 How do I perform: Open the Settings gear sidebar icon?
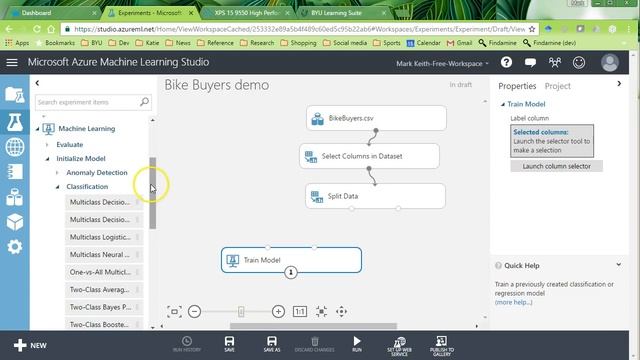(15, 247)
